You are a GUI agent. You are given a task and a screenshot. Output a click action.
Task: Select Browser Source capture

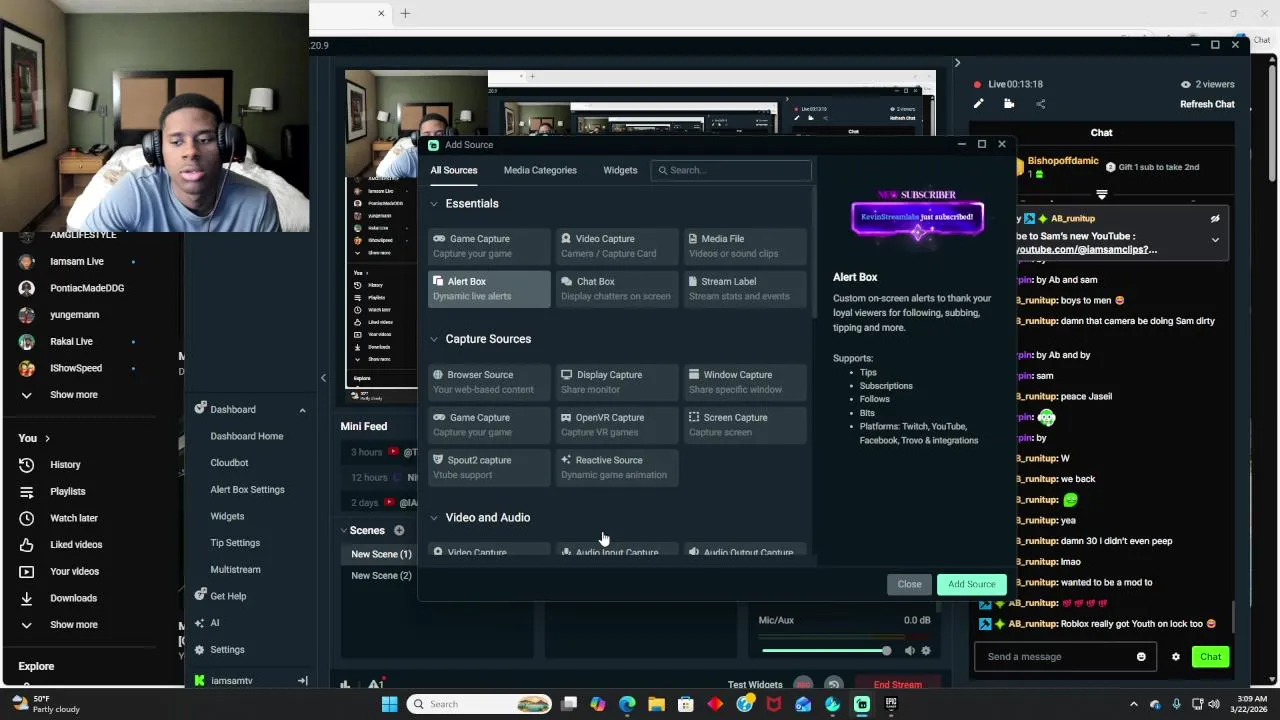(489, 382)
